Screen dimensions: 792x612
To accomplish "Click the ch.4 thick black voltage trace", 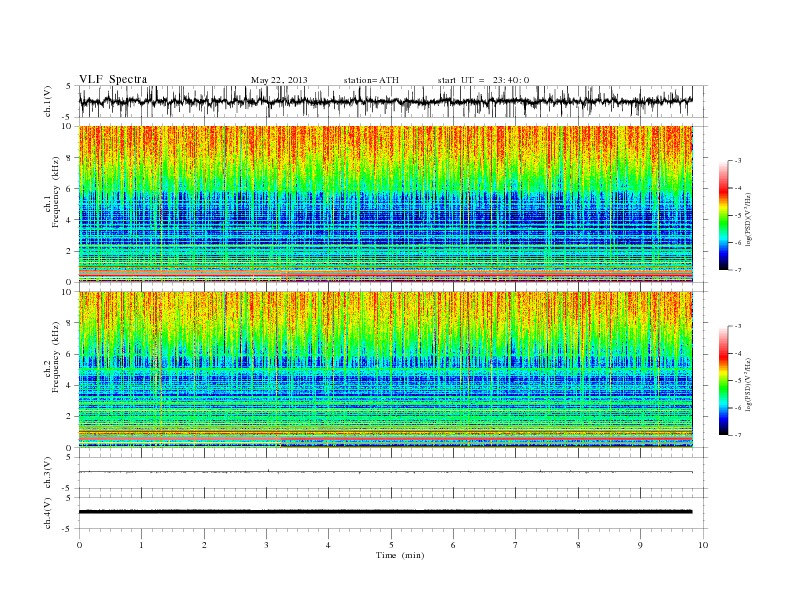I will point(386,512).
